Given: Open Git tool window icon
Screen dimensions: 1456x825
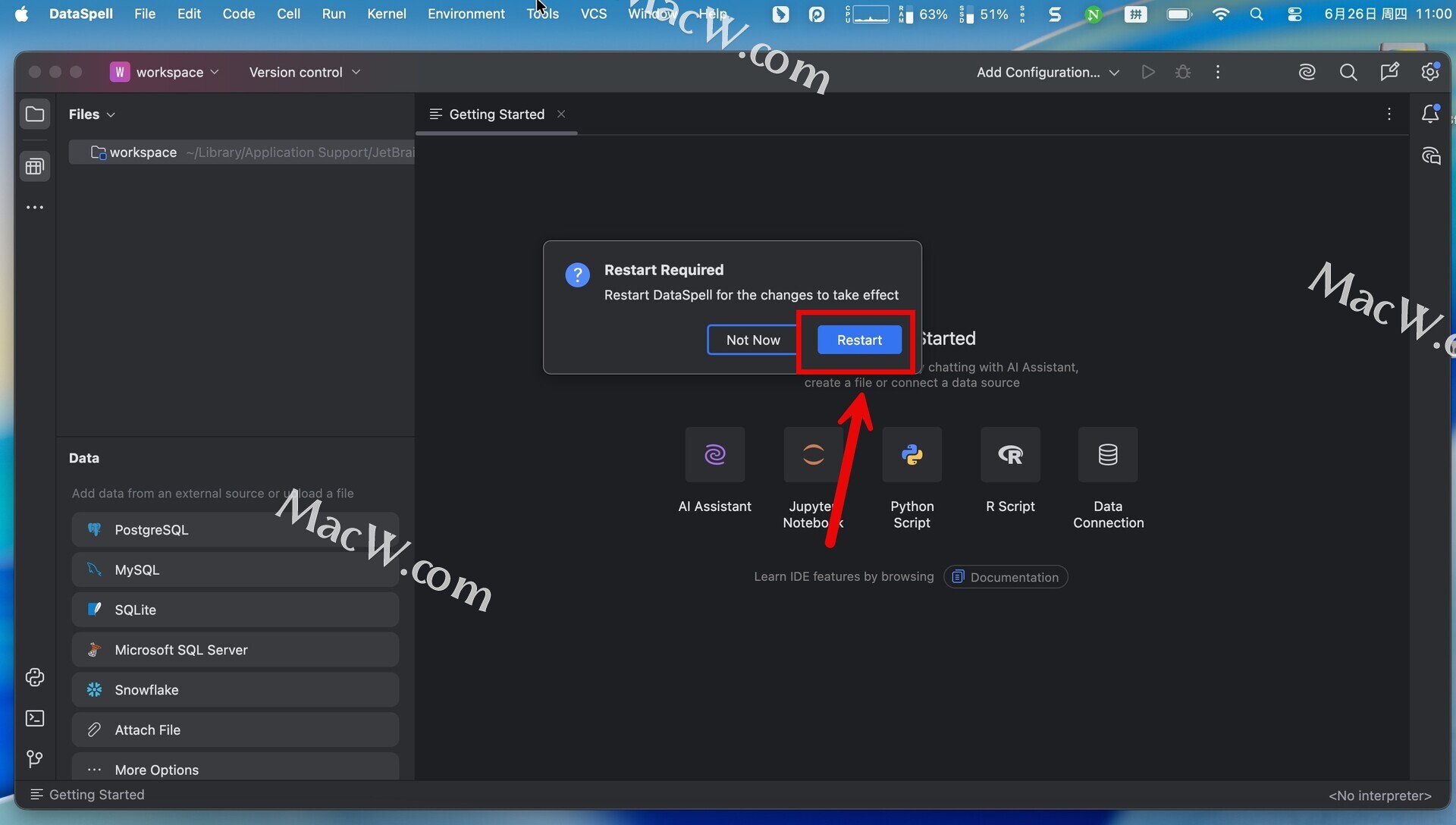Looking at the screenshot, I should pos(35,759).
